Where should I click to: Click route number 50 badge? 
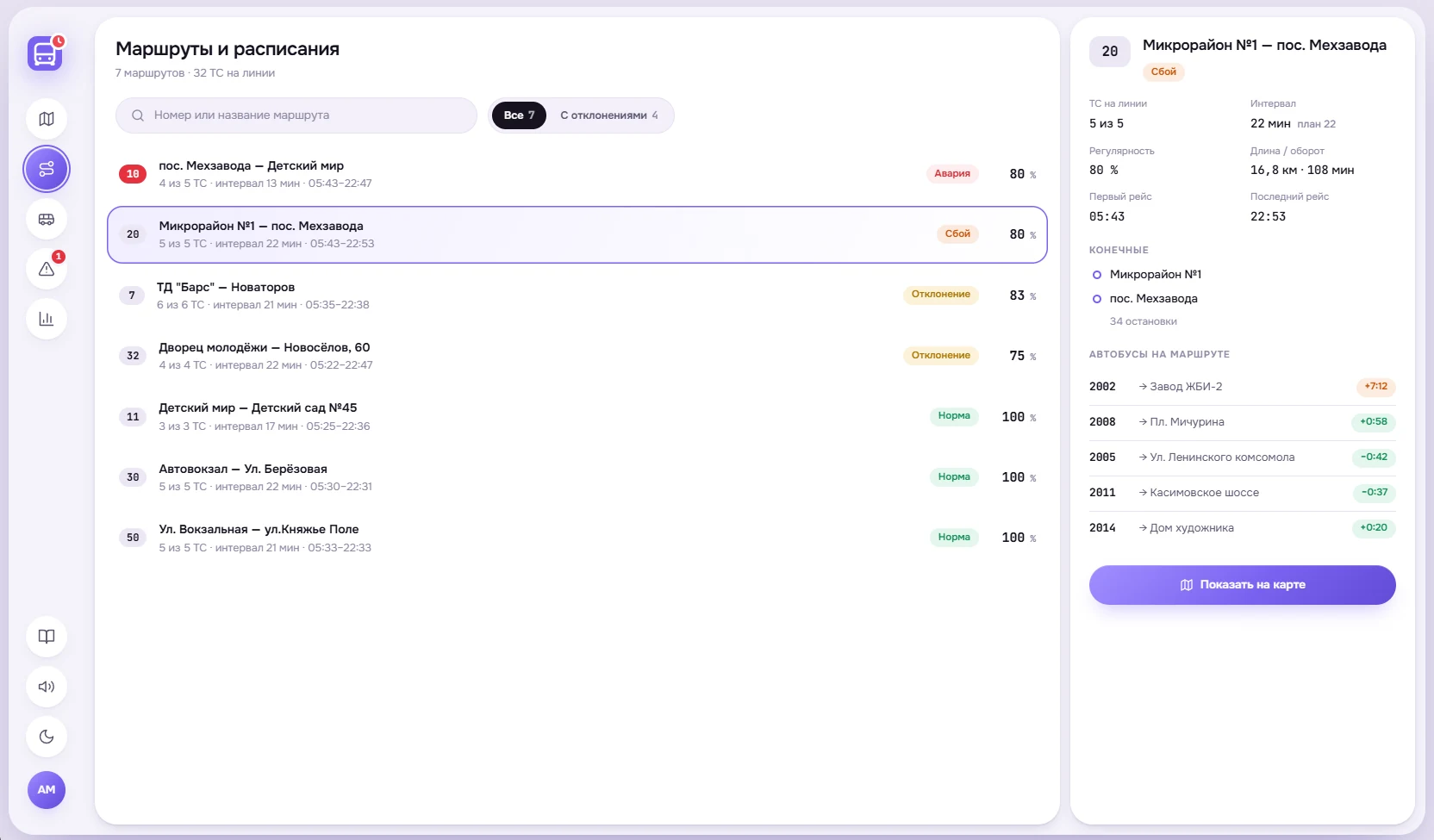133,538
